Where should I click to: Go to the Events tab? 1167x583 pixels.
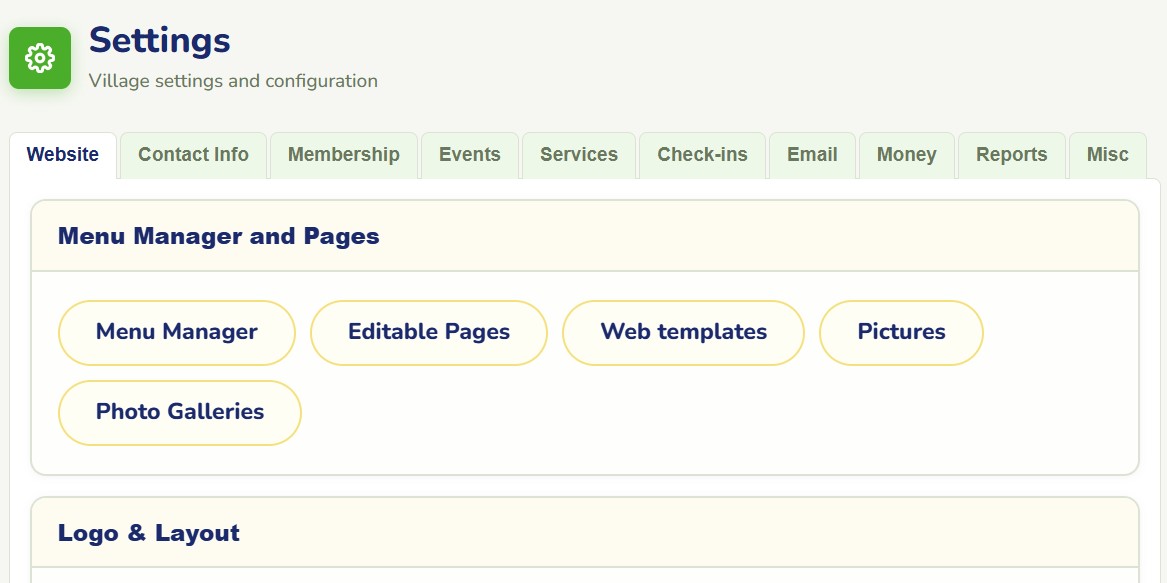tap(470, 155)
